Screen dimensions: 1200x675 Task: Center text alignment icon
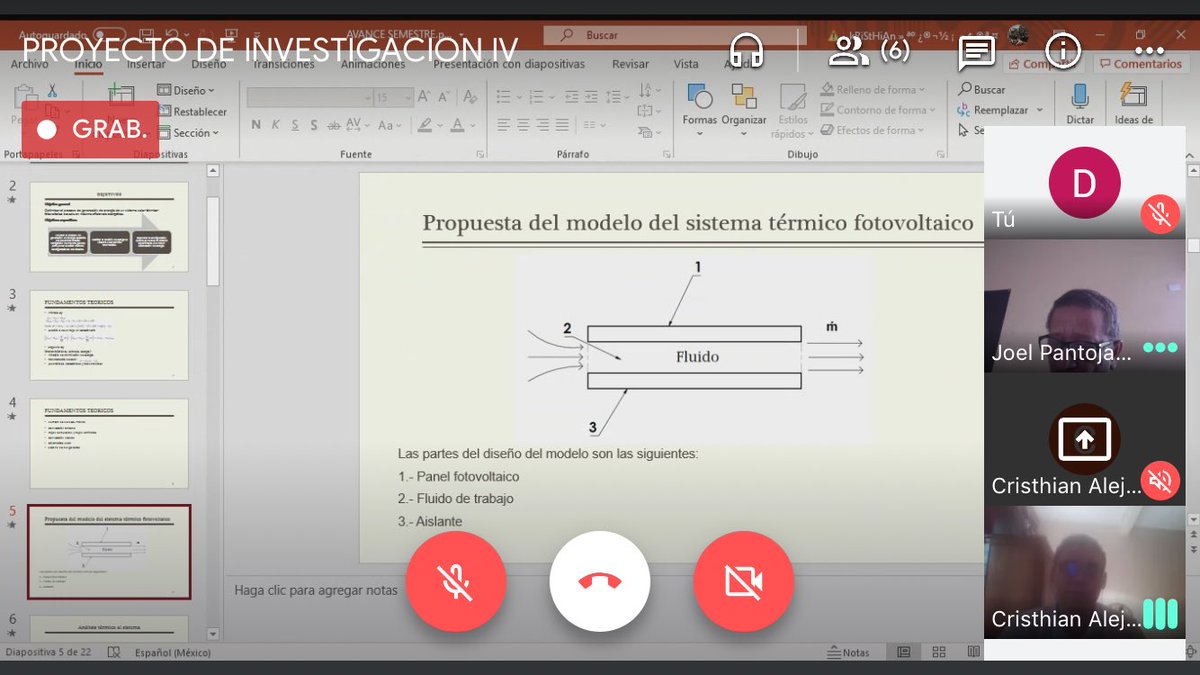pyautogui.click(x=523, y=125)
